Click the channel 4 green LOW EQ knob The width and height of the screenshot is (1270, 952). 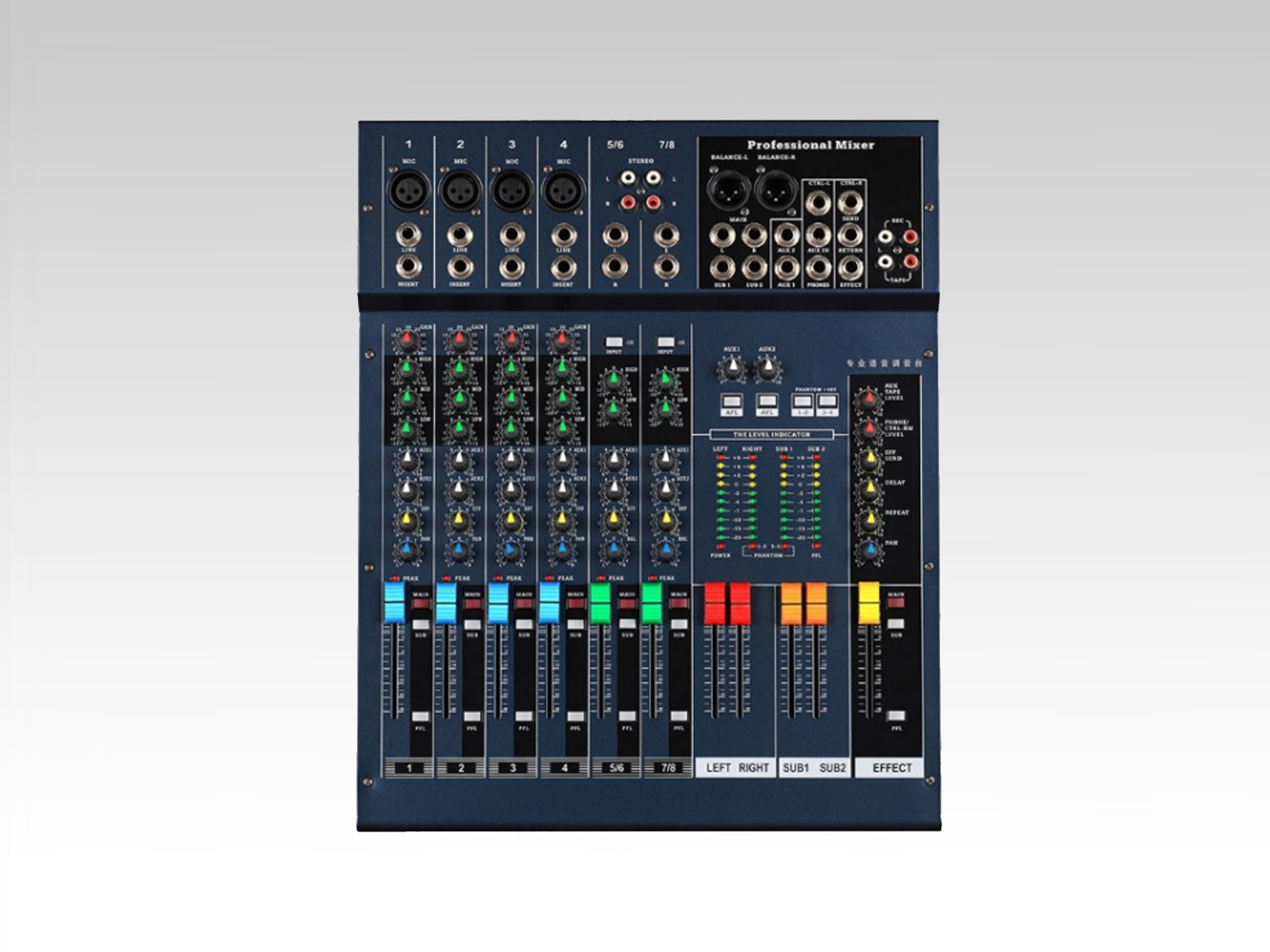coord(562,429)
